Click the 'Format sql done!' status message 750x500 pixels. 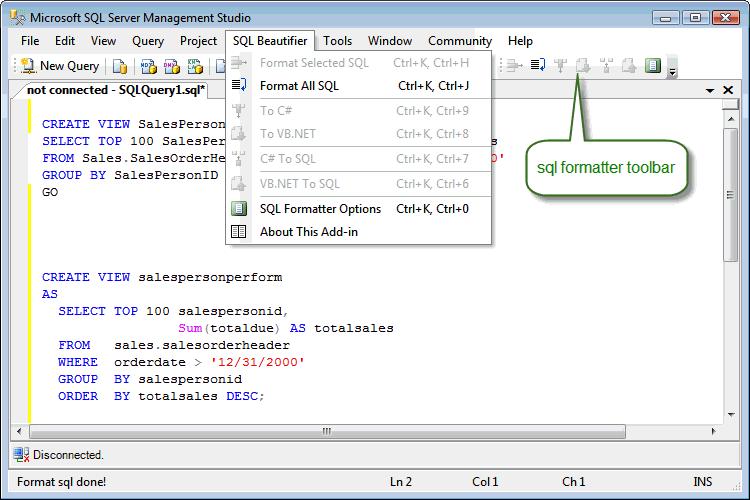point(61,481)
